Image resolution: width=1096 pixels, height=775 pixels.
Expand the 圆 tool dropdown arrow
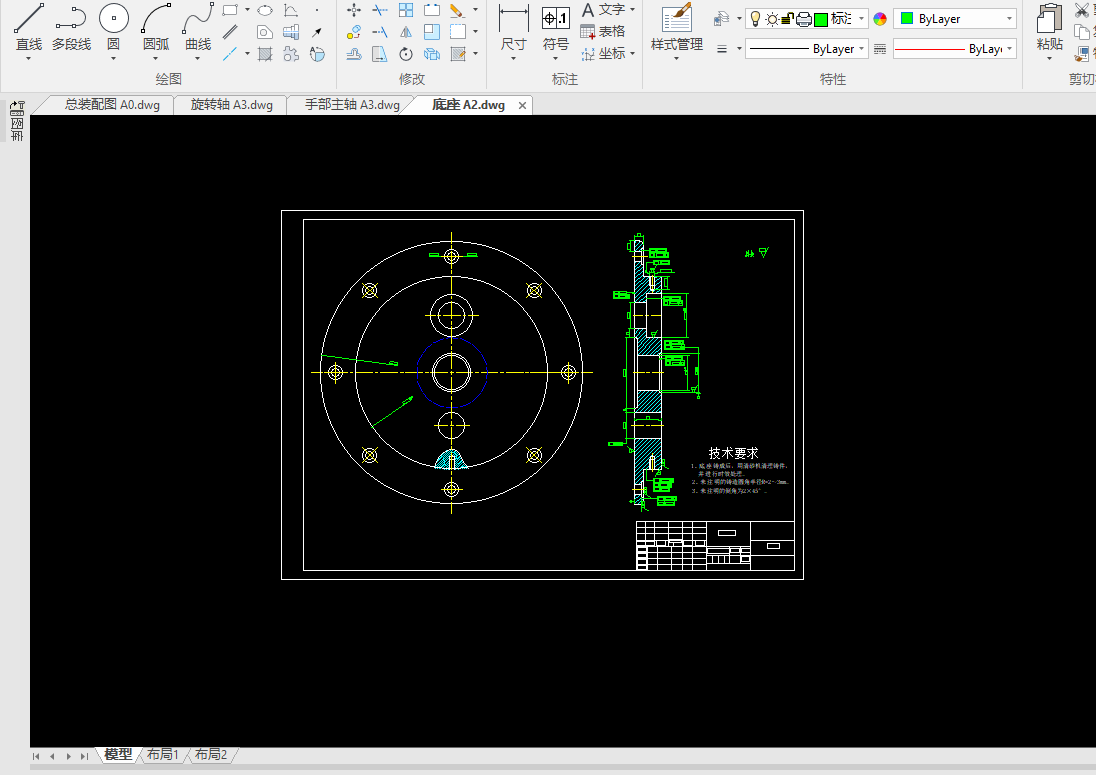pyautogui.click(x=113, y=59)
